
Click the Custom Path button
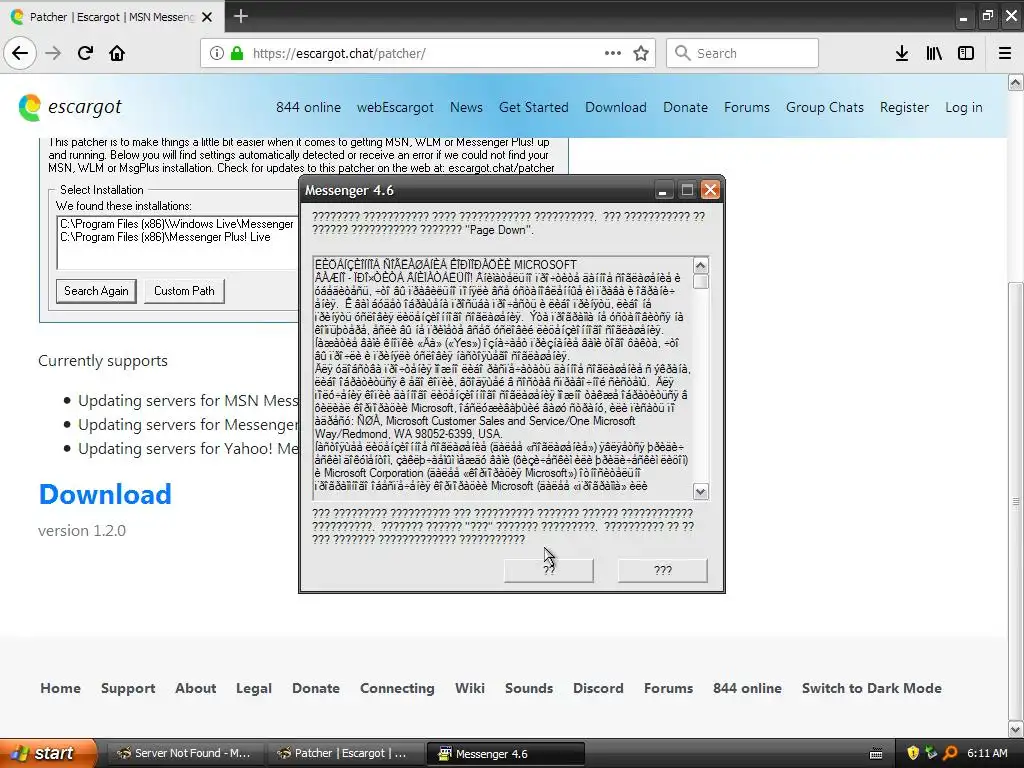click(x=184, y=291)
